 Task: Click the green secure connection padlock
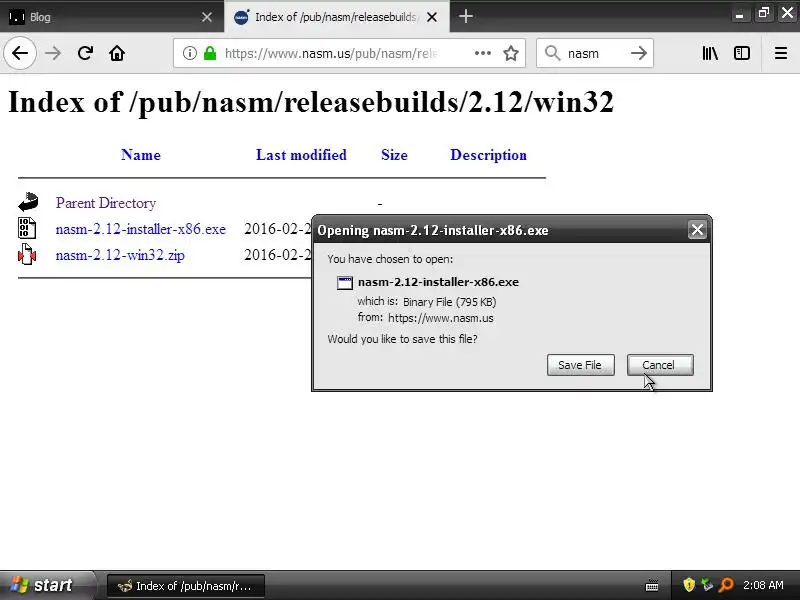point(210,53)
